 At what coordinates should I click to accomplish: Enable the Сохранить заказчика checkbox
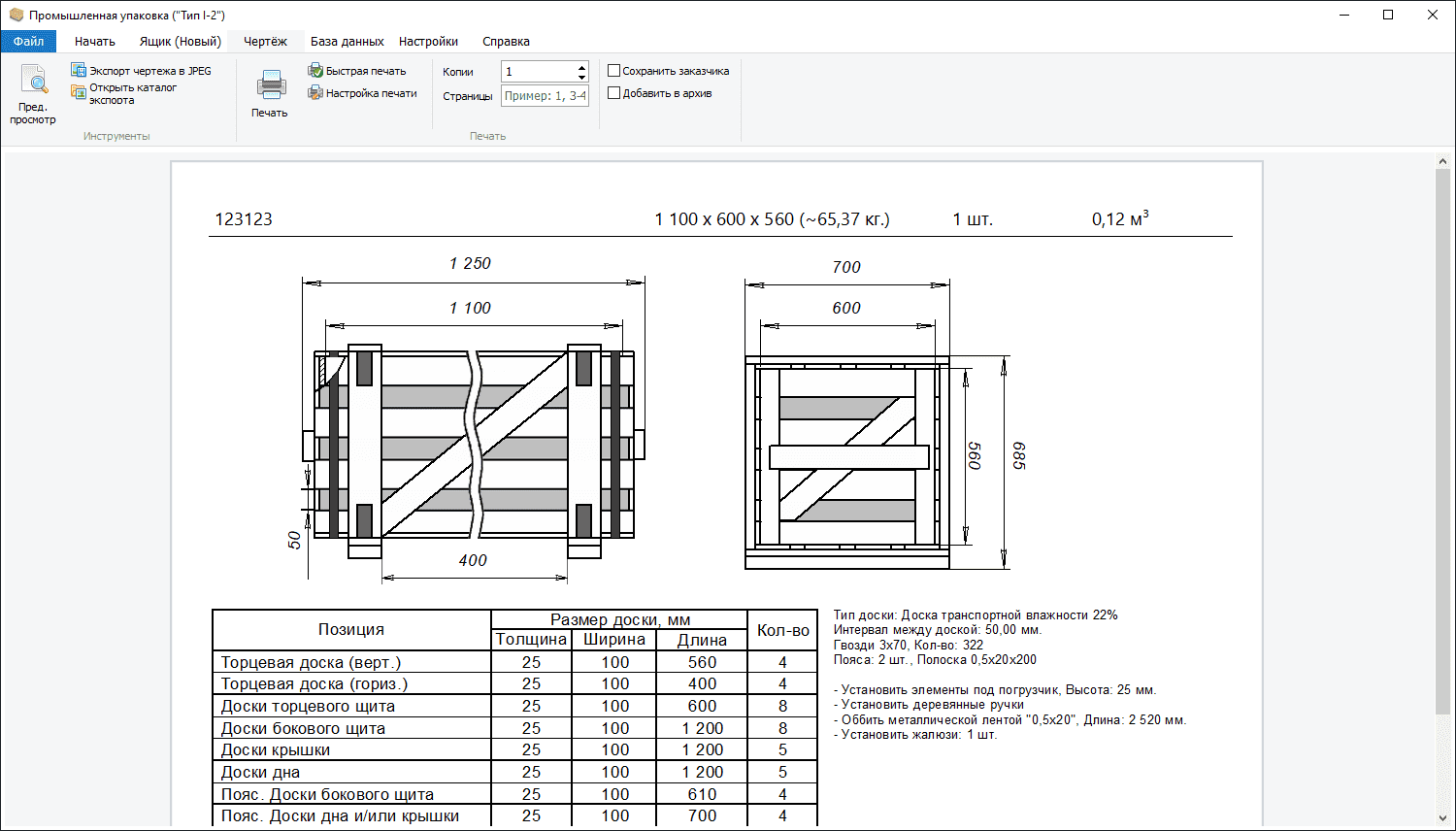click(x=613, y=71)
